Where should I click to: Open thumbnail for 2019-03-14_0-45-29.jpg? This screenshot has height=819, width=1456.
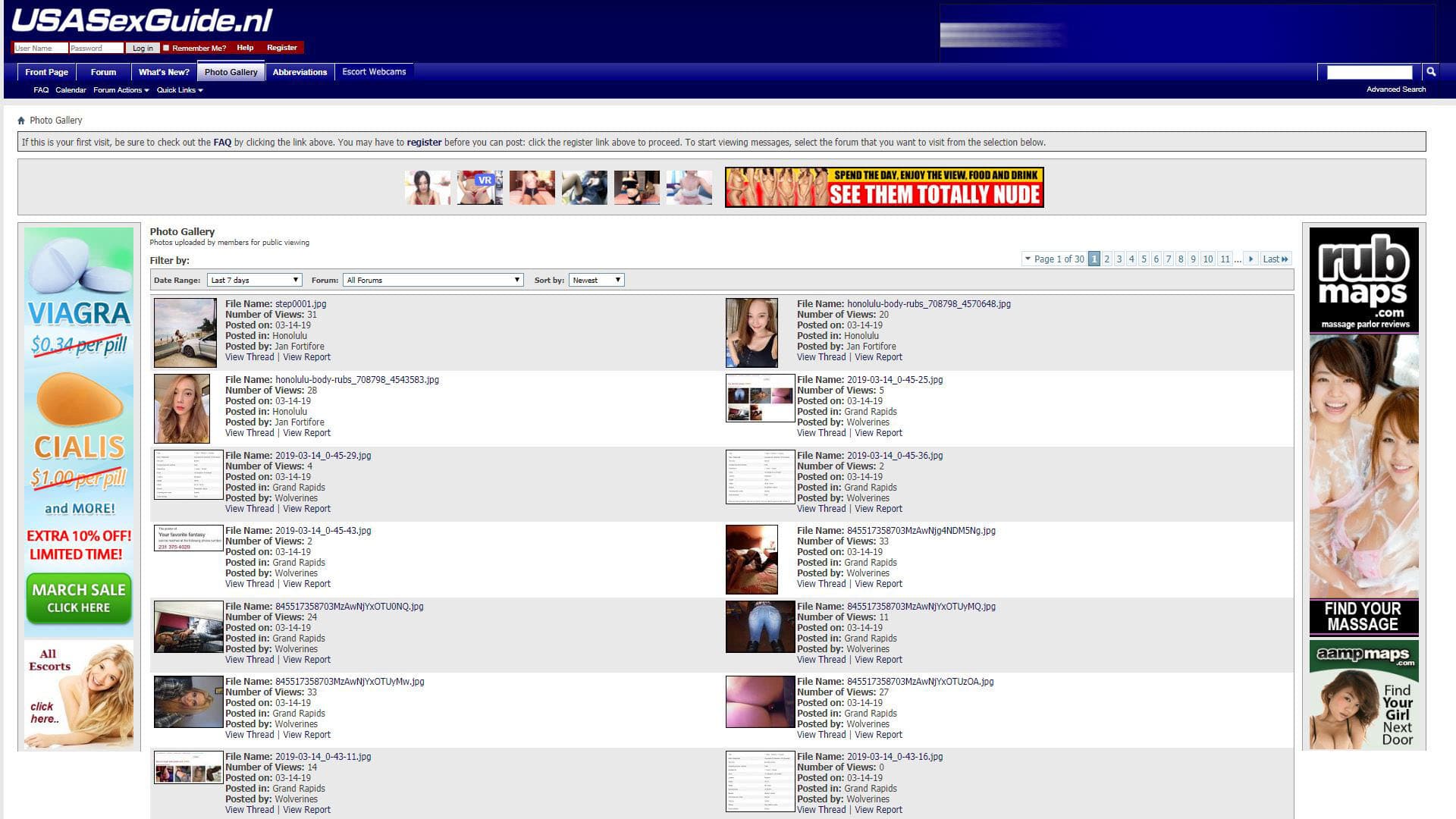[x=188, y=475]
